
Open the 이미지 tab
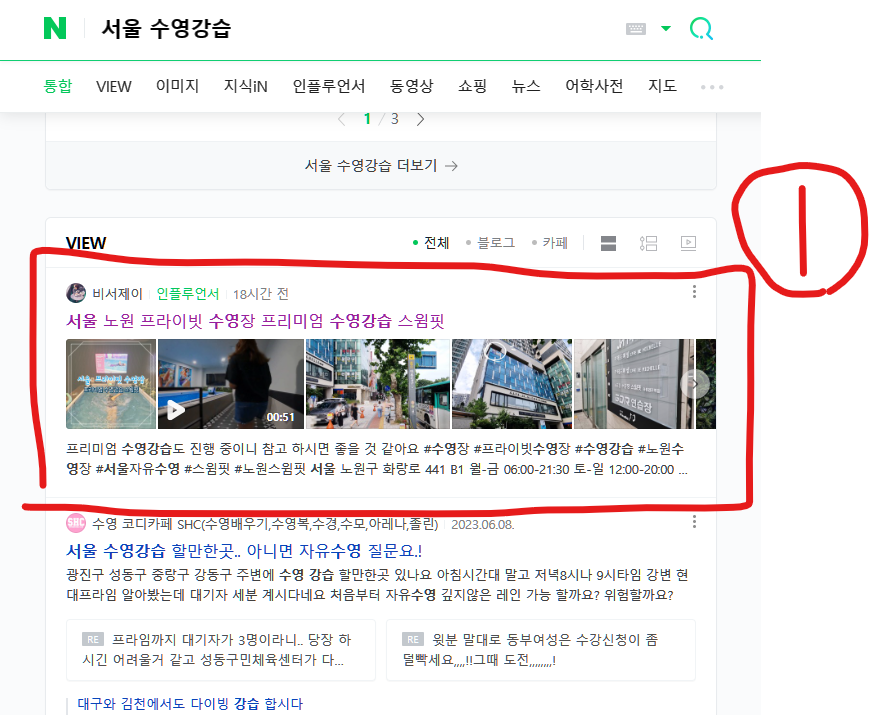[177, 86]
